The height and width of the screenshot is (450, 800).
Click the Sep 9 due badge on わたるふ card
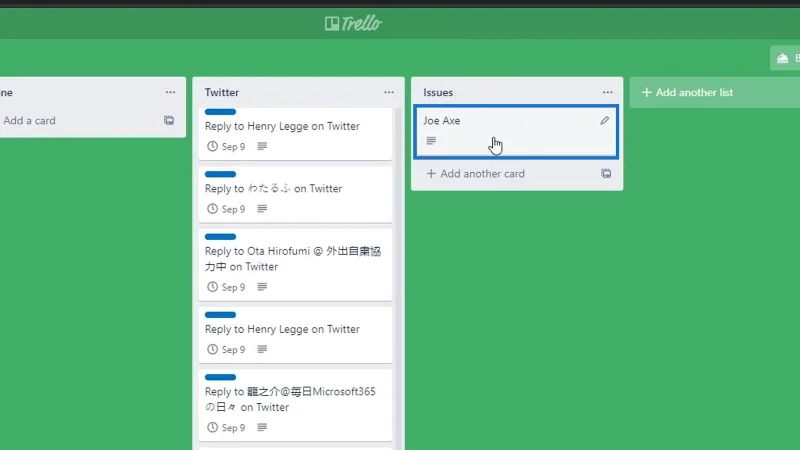coord(227,209)
